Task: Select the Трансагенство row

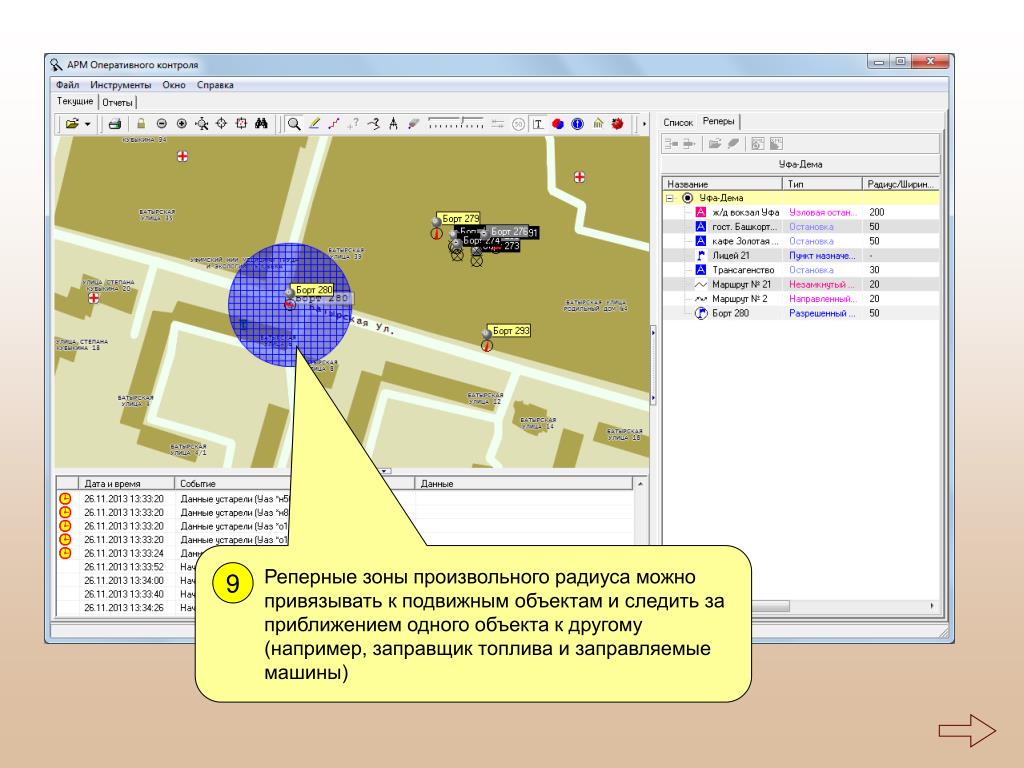Action: pos(801,270)
